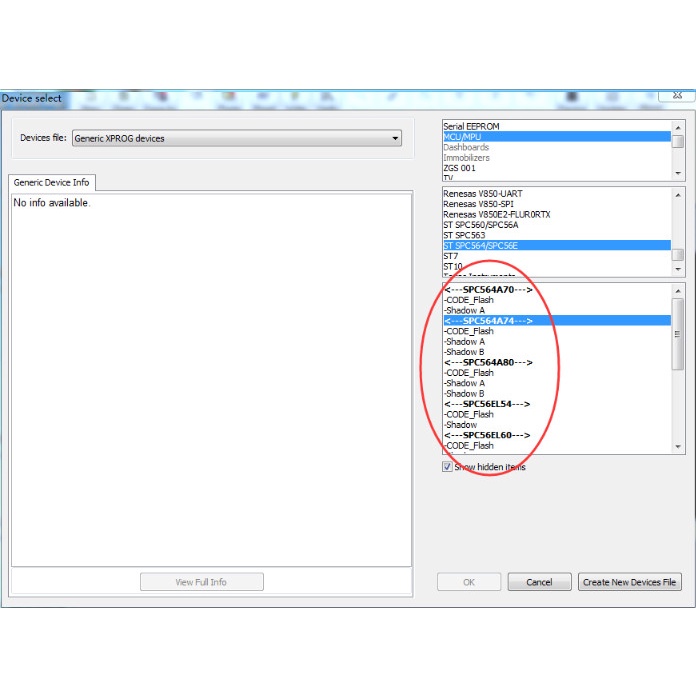
Task: Select the SPC56EL54 device entry
Action: [x=487, y=404]
